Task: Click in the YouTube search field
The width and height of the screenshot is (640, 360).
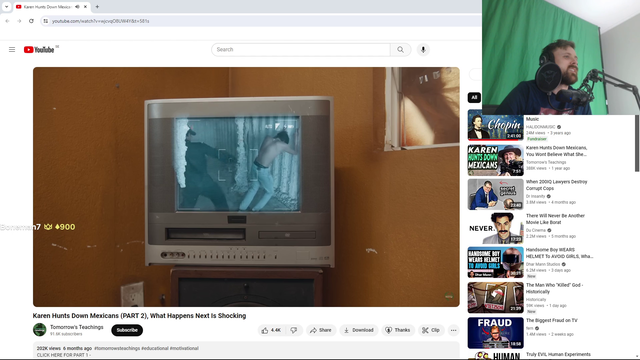Action: pos(301,49)
